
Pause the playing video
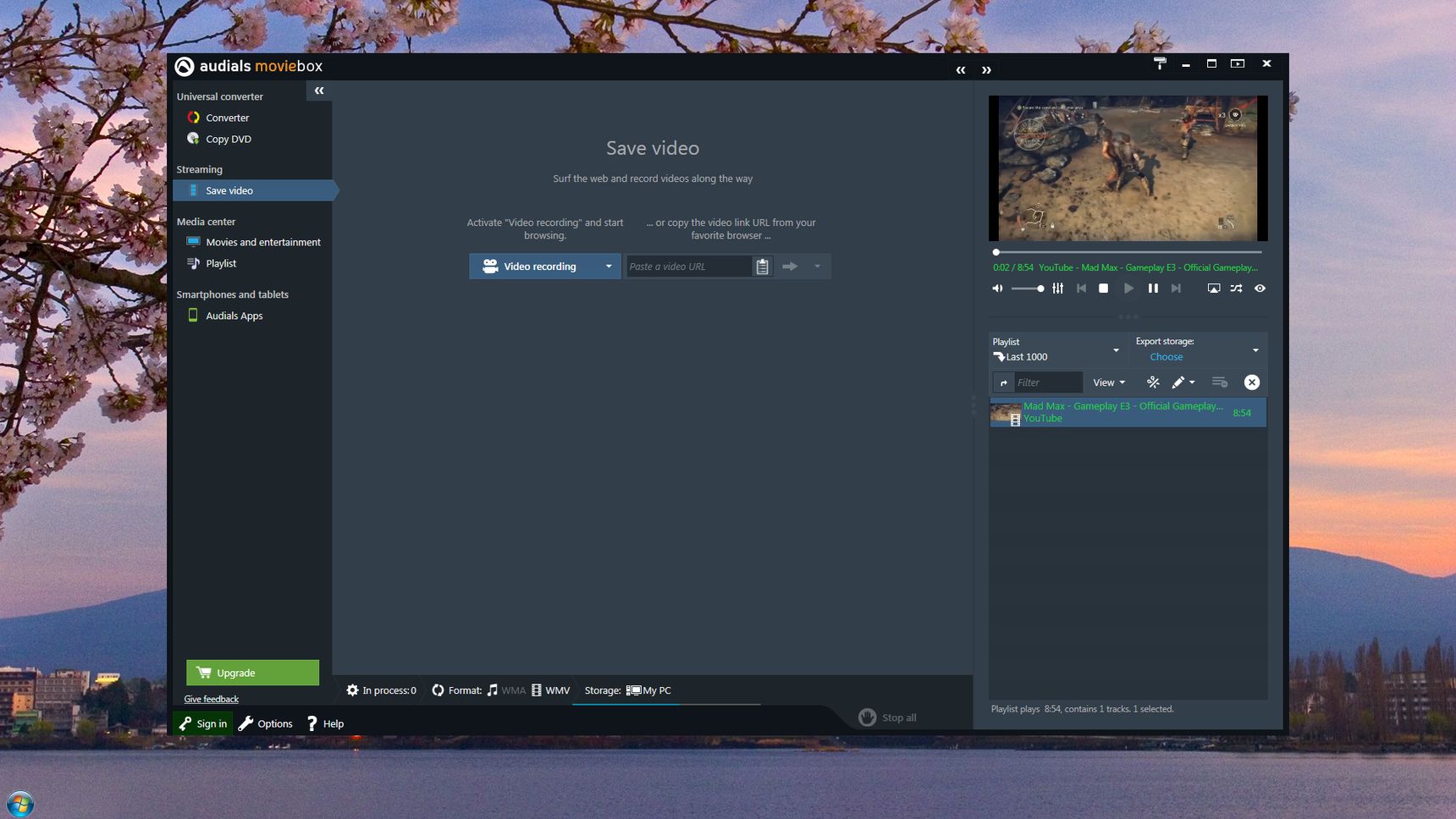coord(1153,289)
